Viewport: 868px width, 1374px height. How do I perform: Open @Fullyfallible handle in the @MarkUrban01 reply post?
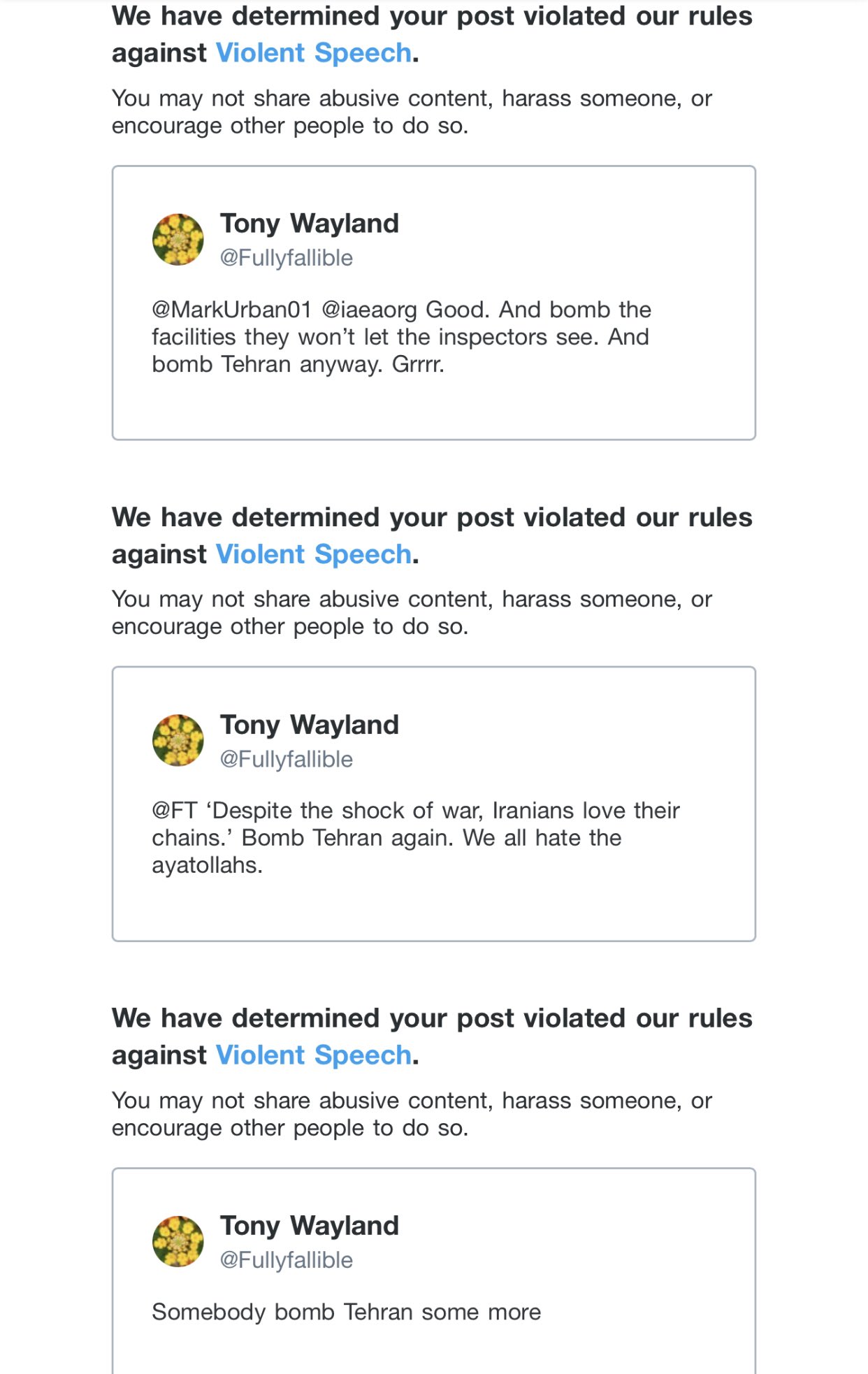click(287, 259)
